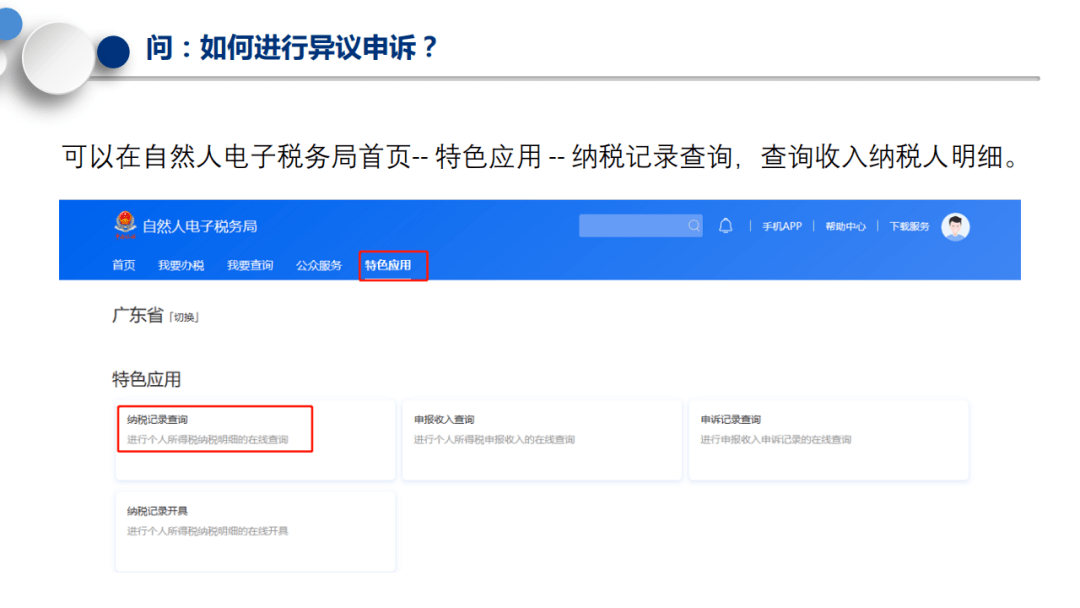Viewport: 1080px width, 608px height.
Task: Click the 手机APP link
Action: [x=782, y=226]
